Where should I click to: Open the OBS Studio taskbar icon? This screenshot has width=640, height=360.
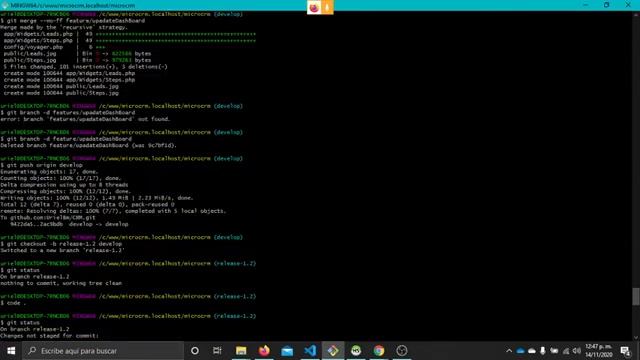point(402,351)
